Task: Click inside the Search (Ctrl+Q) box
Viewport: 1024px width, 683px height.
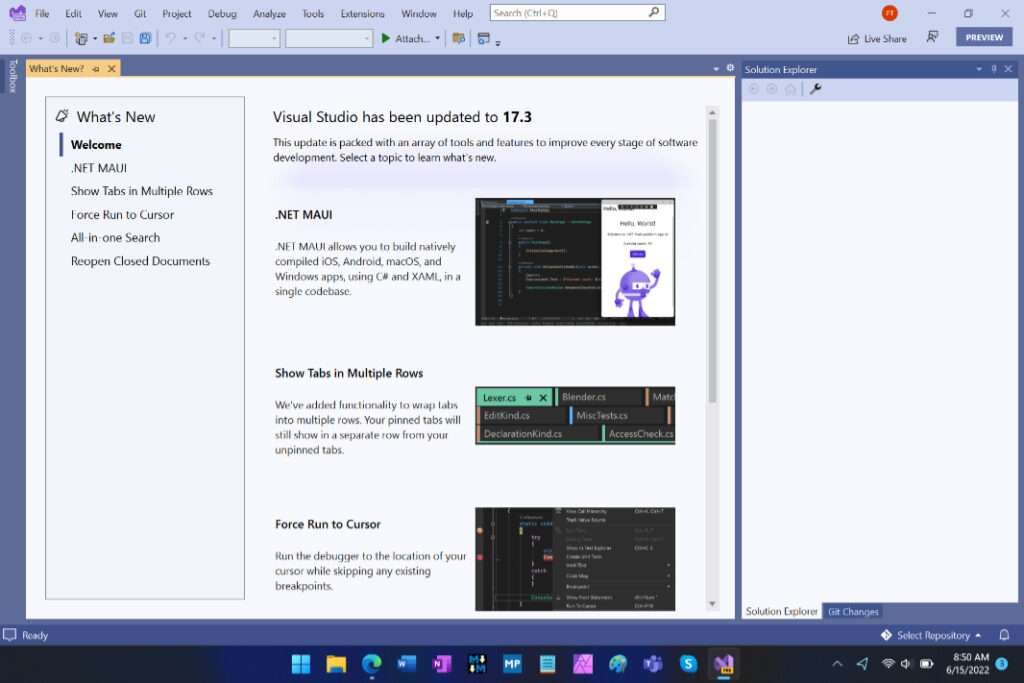Action: point(570,13)
